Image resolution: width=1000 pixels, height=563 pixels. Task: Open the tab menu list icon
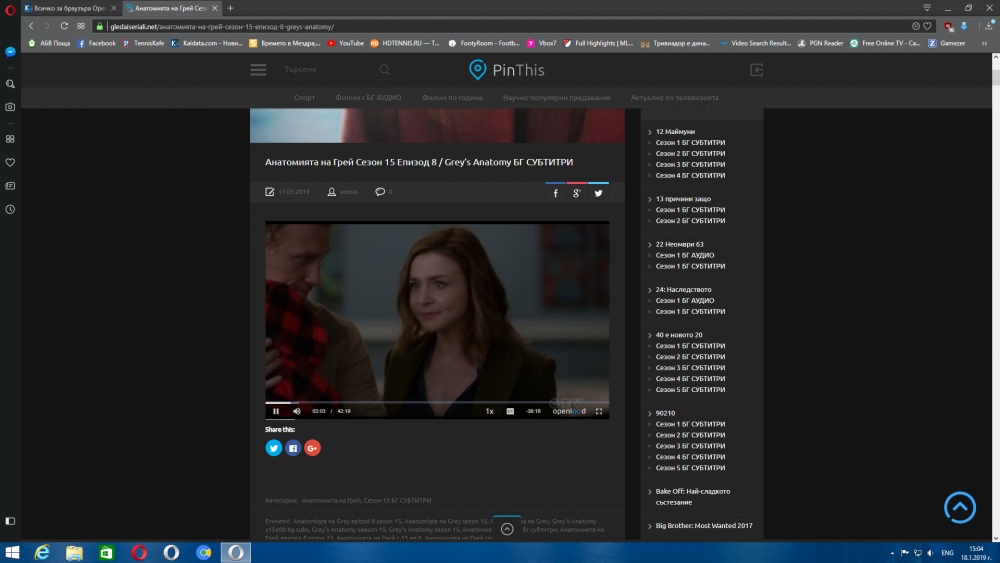(x=927, y=8)
